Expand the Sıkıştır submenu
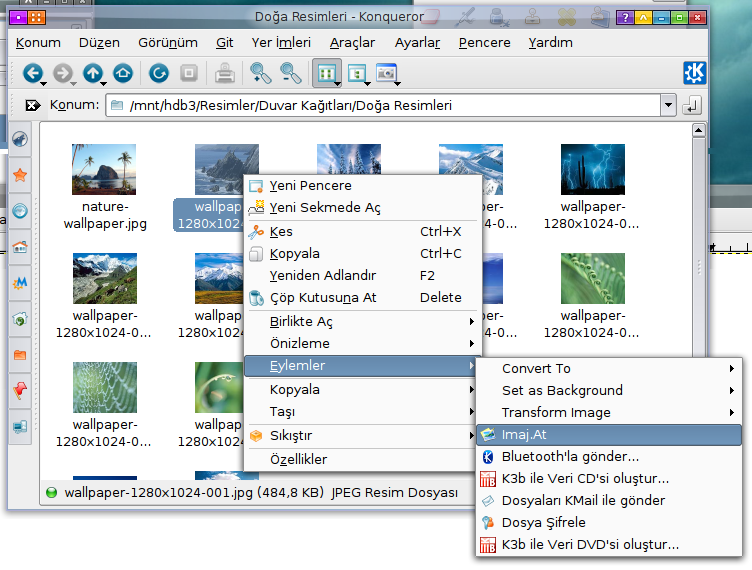 (x=362, y=436)
